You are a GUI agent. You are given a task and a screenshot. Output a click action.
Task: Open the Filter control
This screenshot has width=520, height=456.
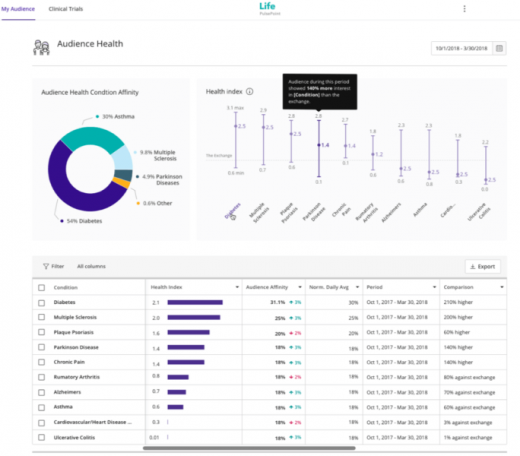(x=53, y=266)
